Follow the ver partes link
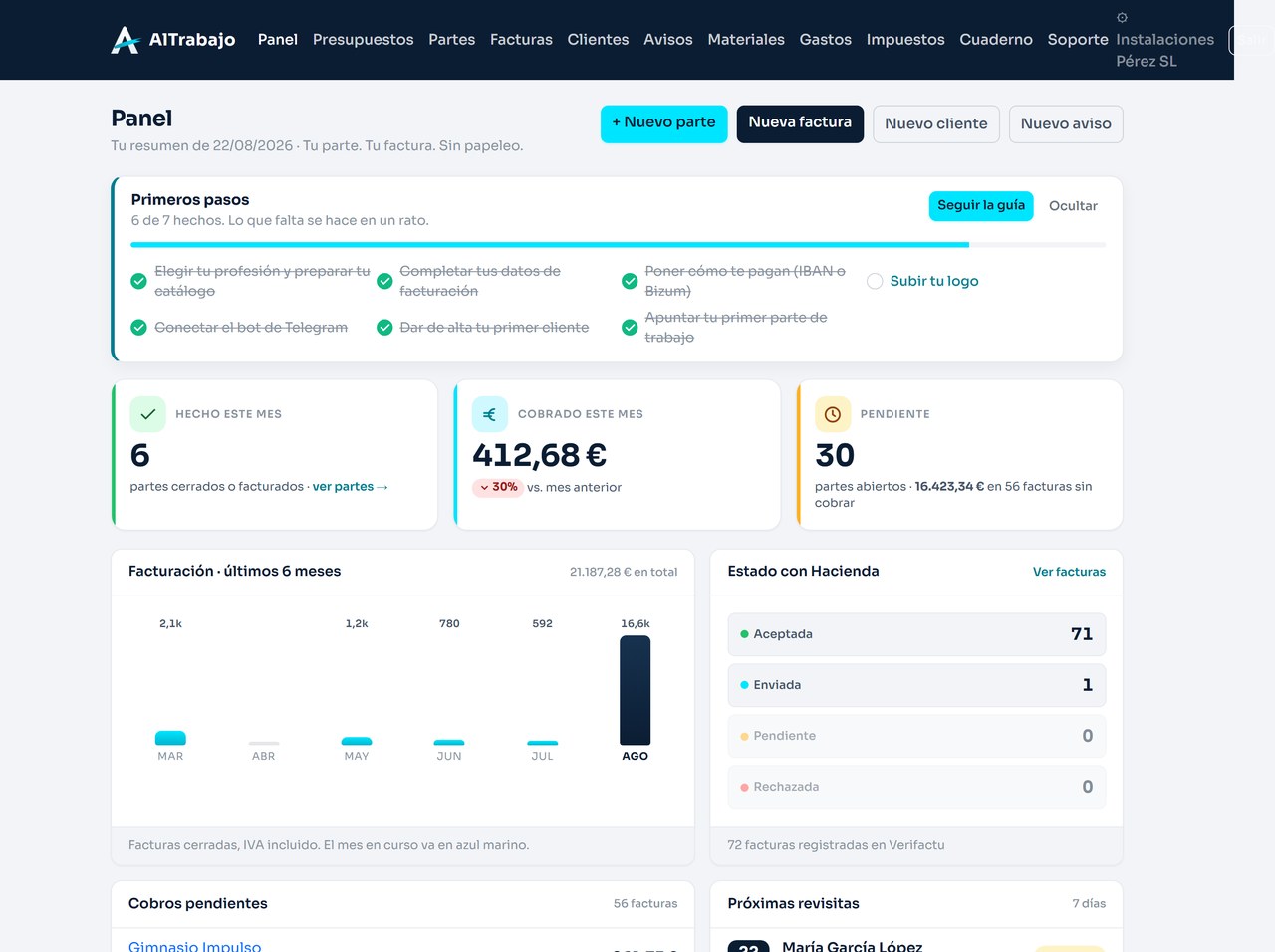Viewport: 1275px width, 952px height. coord(350,487)
